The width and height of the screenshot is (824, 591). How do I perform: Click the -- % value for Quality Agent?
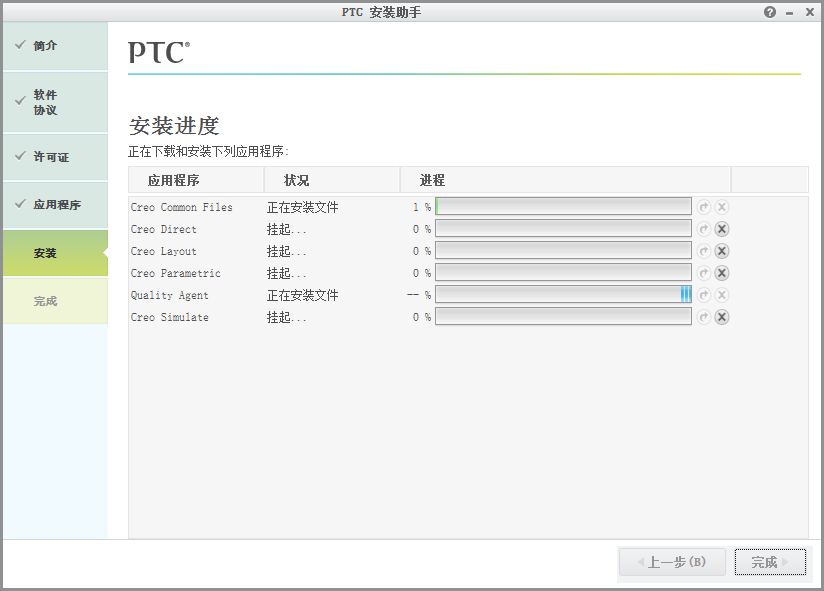click(x=419, y=296)
